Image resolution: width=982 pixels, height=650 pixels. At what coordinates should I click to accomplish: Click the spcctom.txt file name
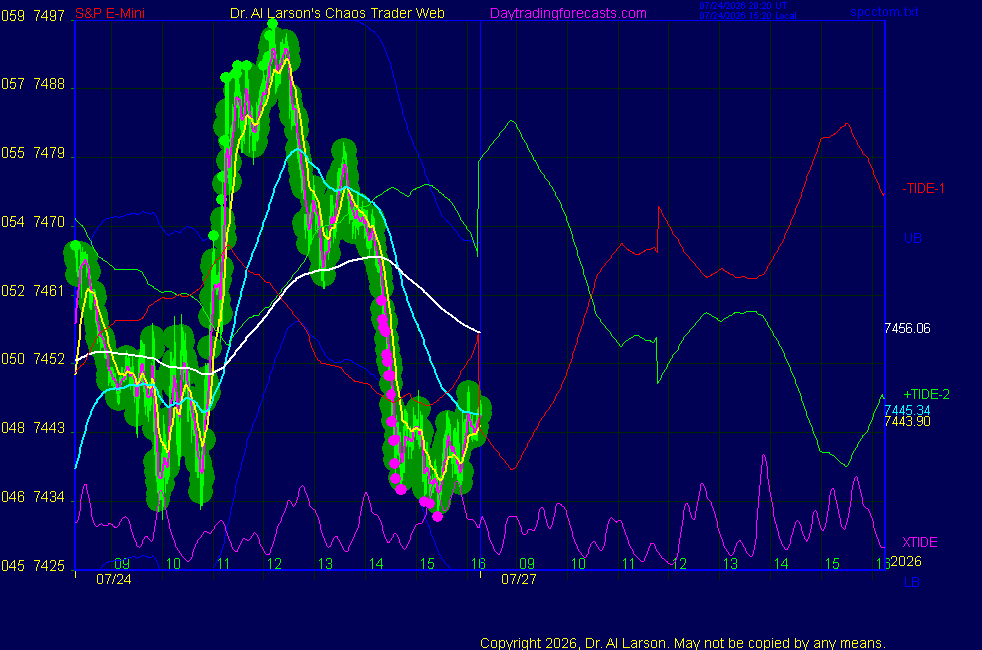click(884, 12)
